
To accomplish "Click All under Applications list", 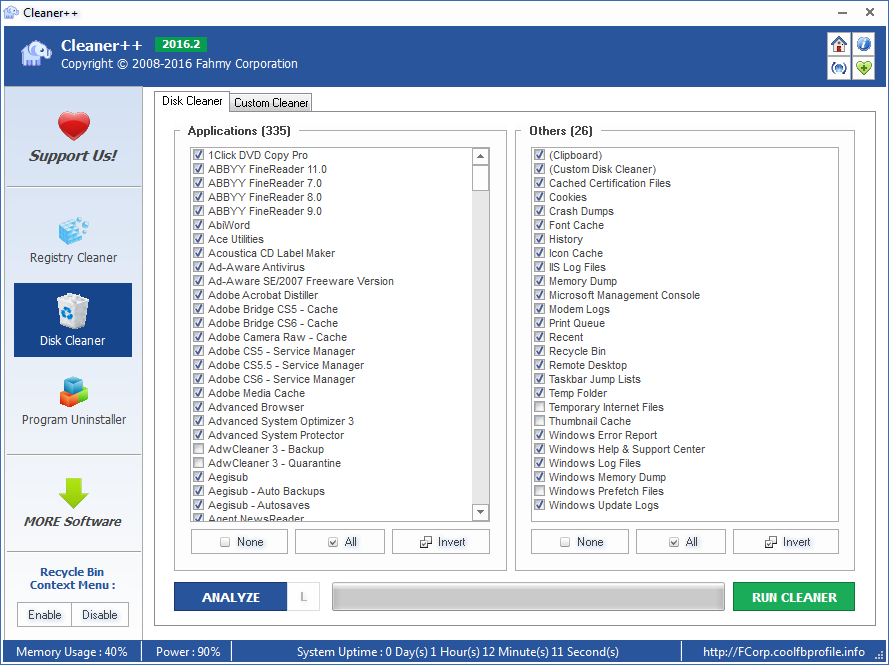I will (x=340, y=541).
